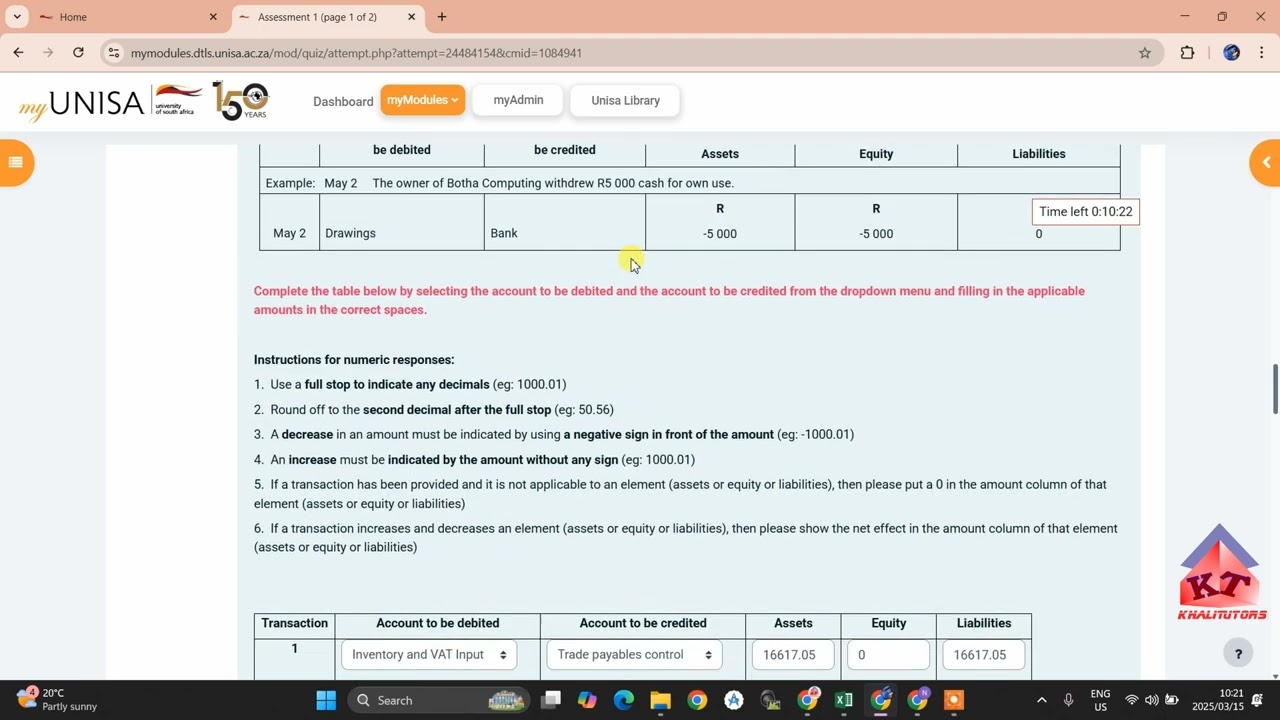Open the Chrome profile avatar
This screenshot has width=1280, height=720.
pos(1232,53)
